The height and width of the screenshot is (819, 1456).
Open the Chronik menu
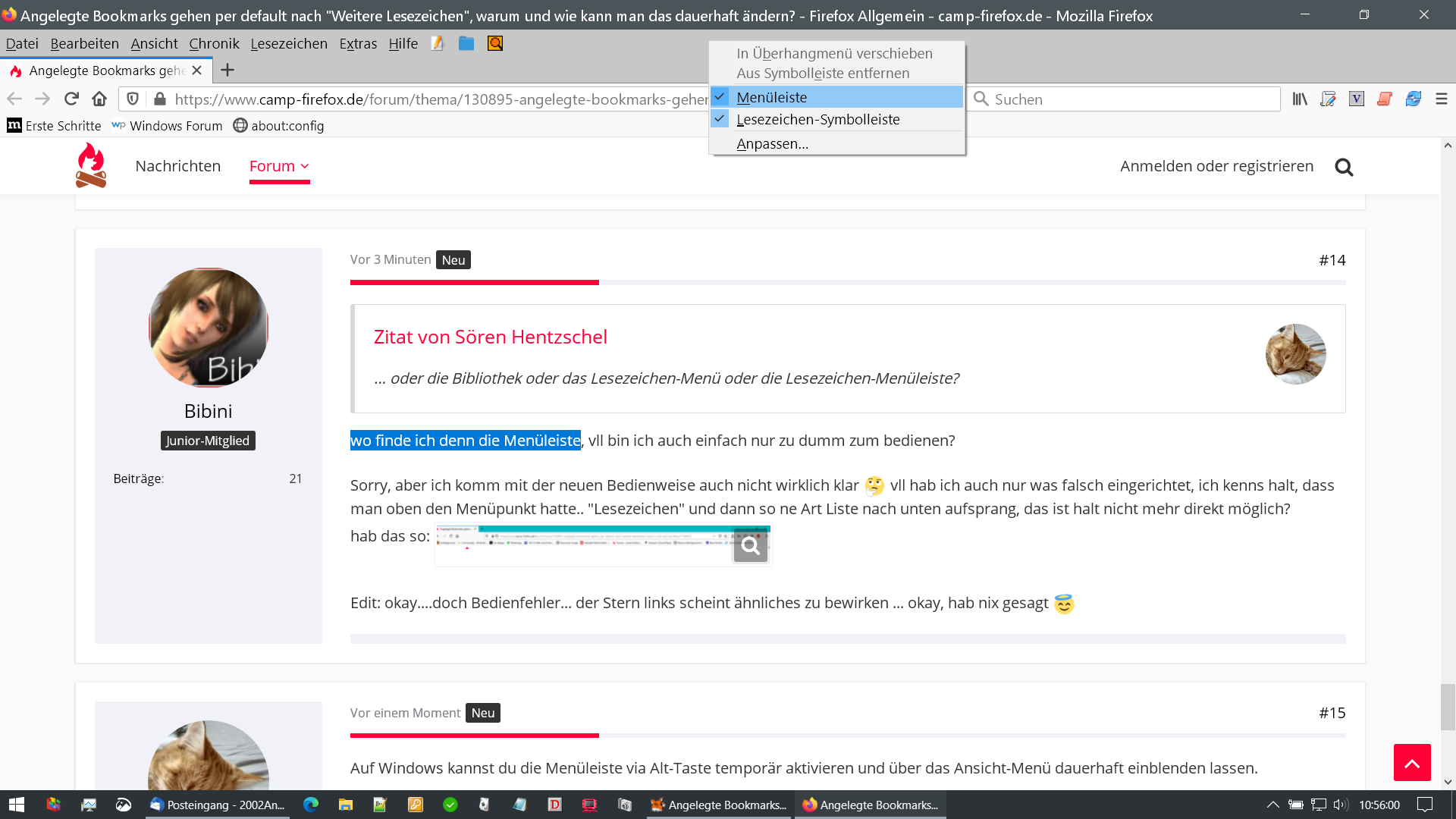pyautogui.click(x=214, y=44)
